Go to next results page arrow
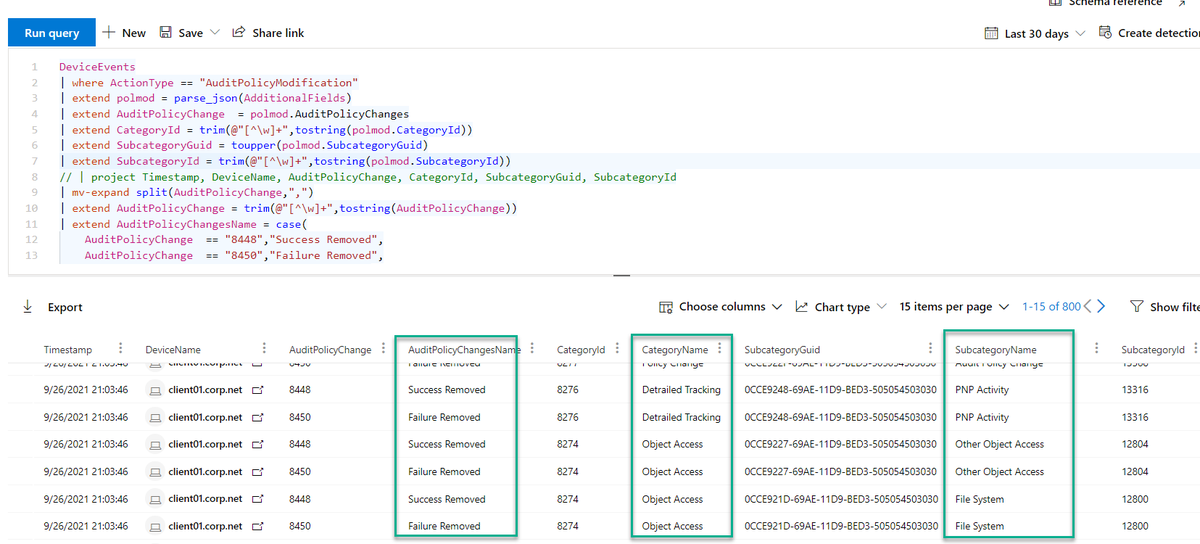 (x=1101, y=307)
